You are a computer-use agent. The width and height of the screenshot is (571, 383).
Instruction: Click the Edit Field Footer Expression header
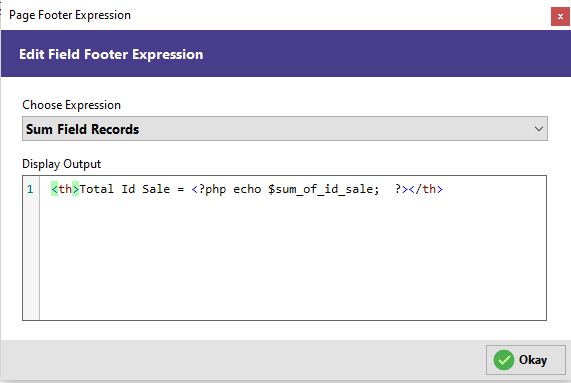click(x=111, y=55)
